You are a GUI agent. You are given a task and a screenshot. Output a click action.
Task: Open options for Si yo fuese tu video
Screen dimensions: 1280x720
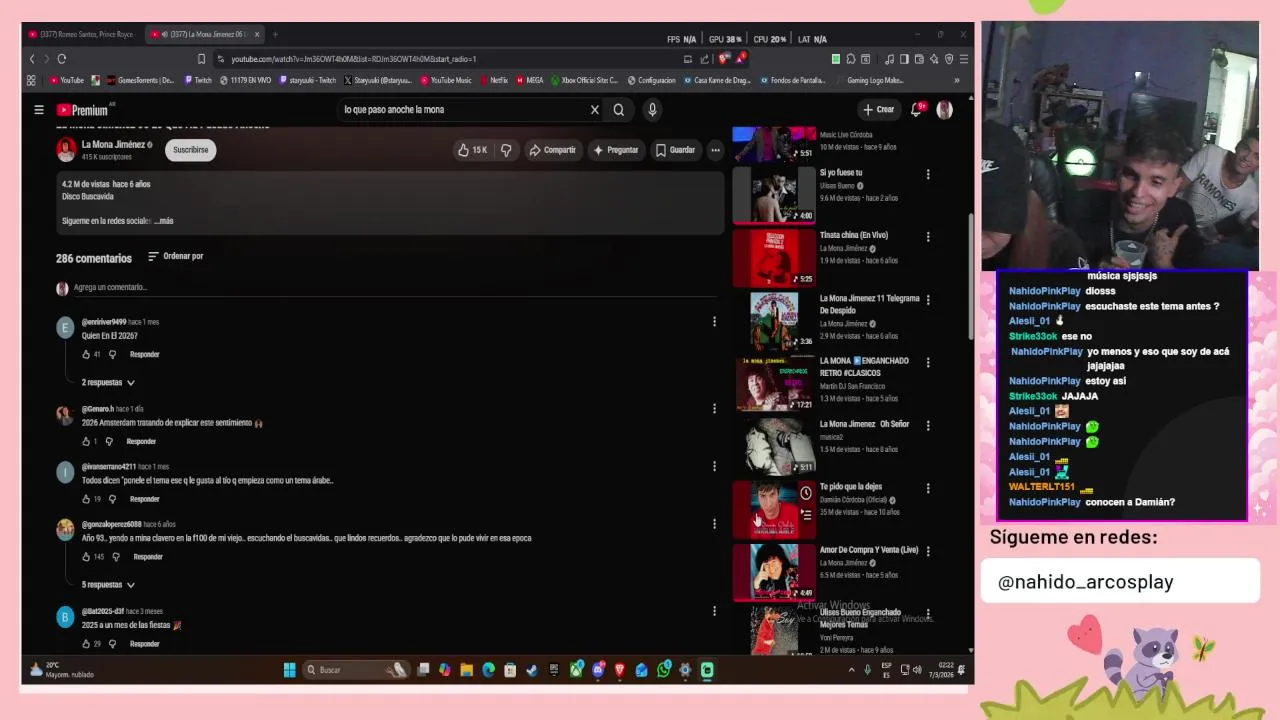(x=928, y=174)
